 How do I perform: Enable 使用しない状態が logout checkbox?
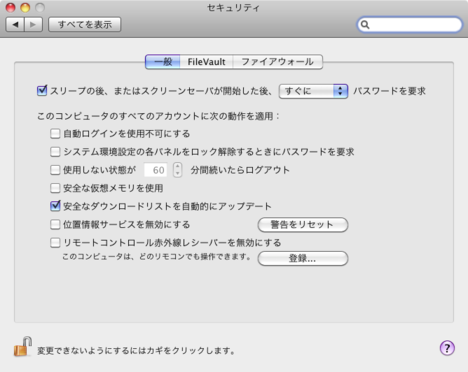click(55, 170)
